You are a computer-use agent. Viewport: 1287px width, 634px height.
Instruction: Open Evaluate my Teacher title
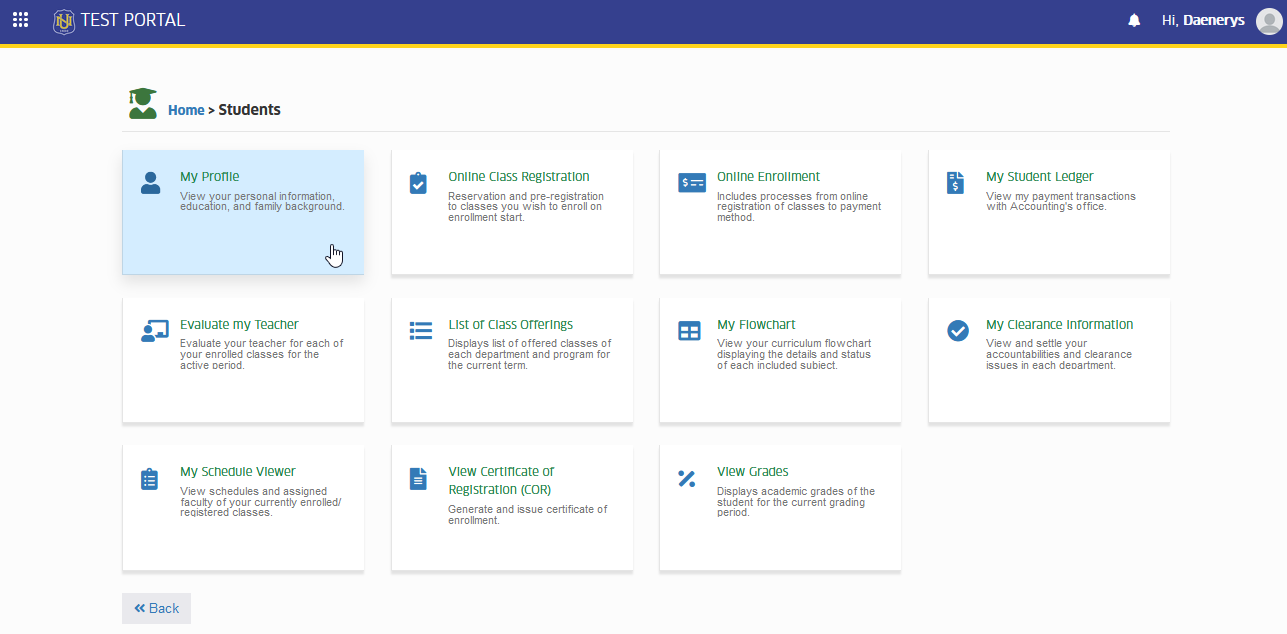(x=239, y=325)
